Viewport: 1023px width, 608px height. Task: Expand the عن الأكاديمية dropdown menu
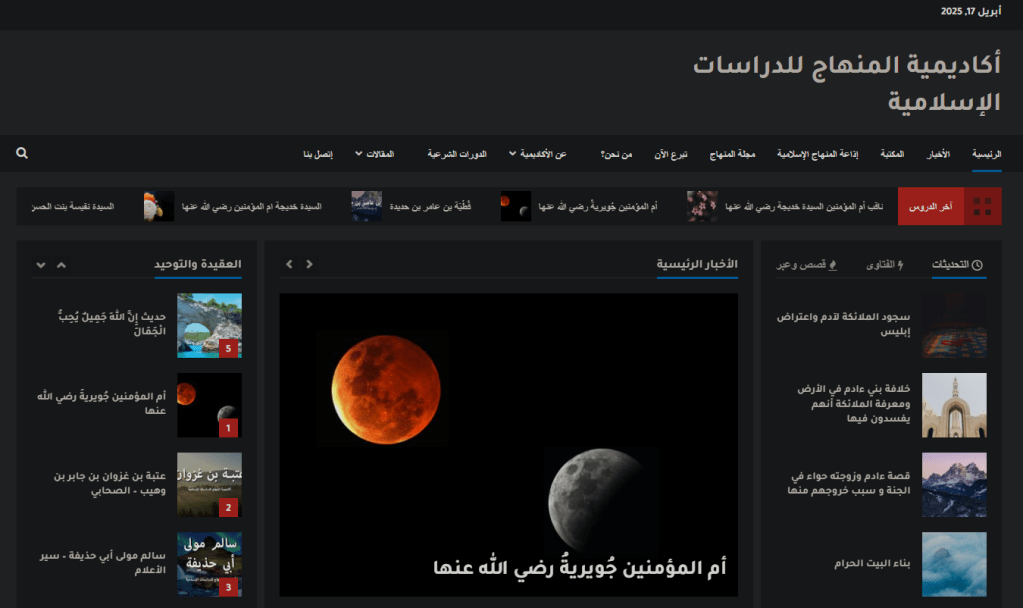pos(542,154)
